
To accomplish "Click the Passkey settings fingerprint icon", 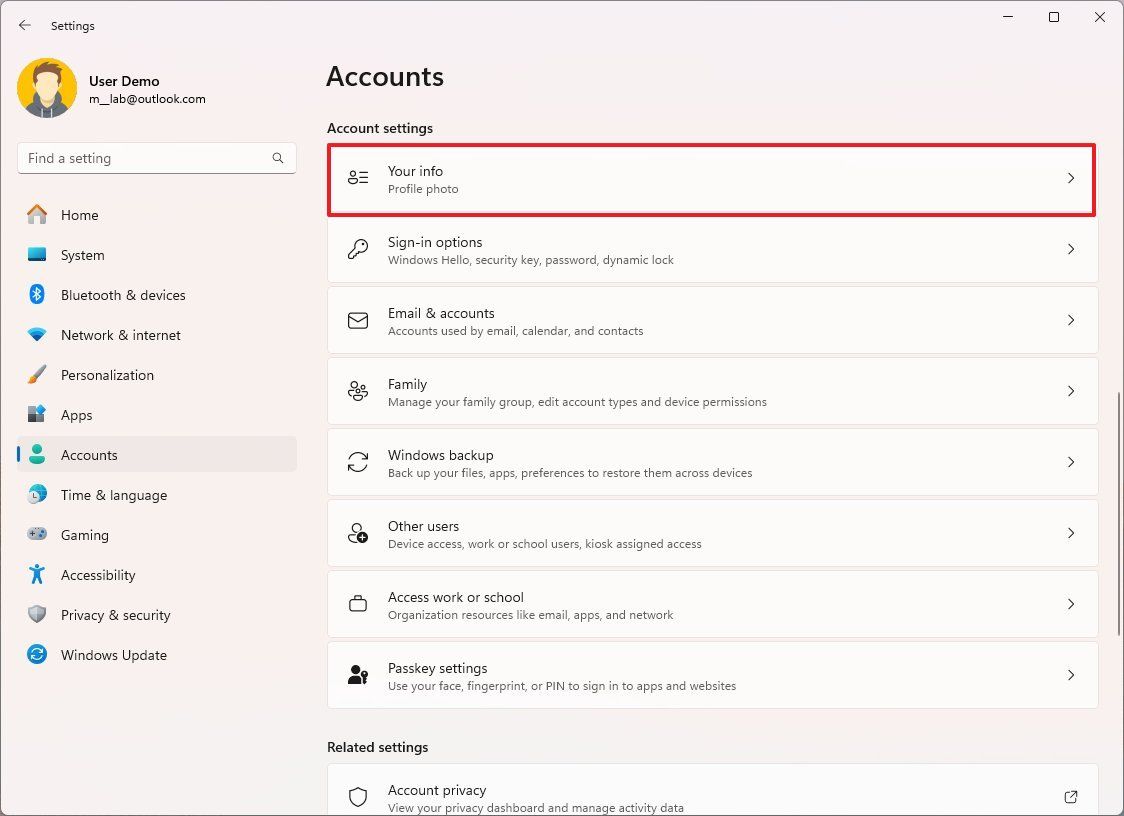I will tap(358, 675).
